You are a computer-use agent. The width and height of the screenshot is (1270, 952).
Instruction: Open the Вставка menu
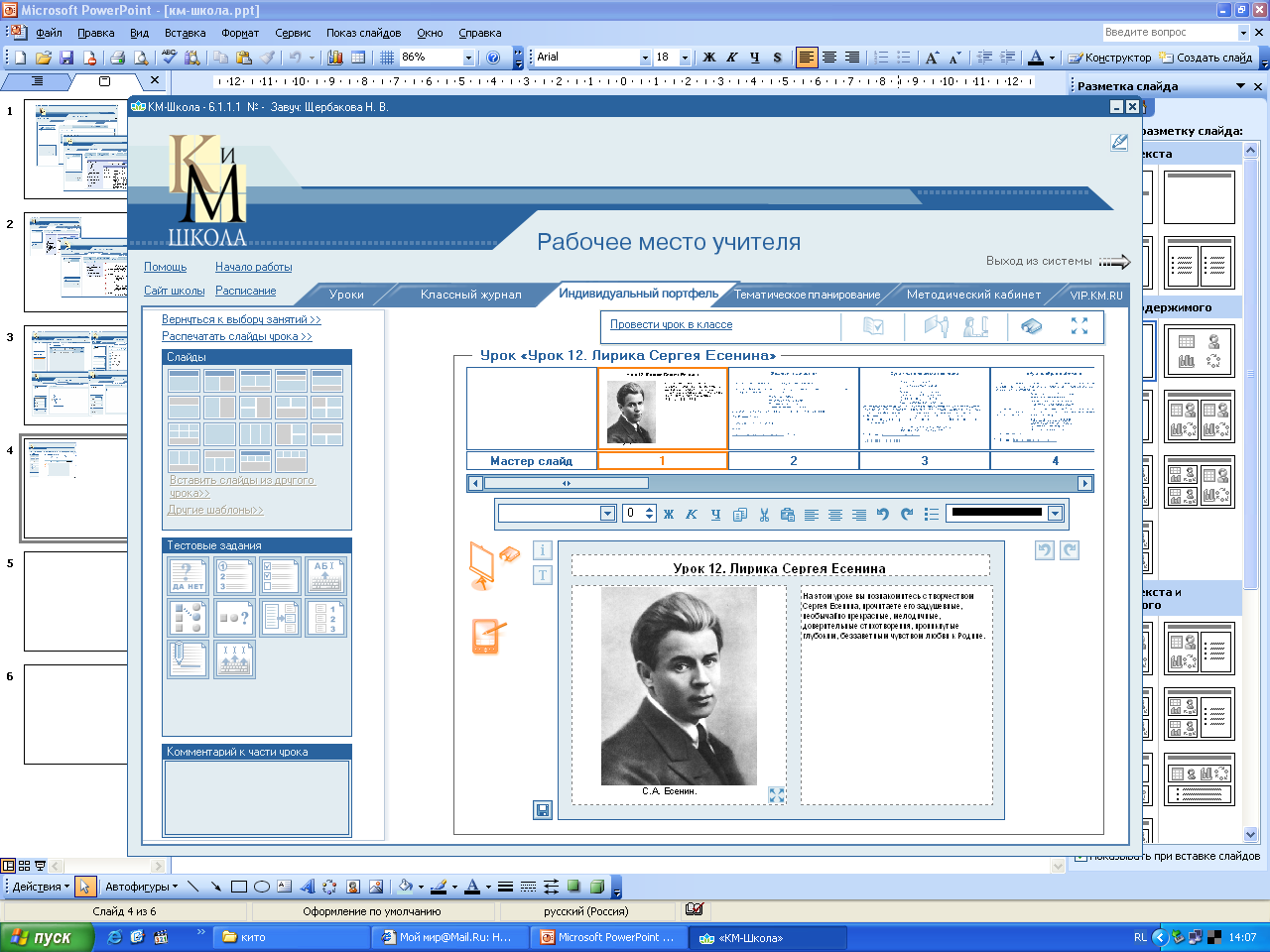[185, 33]
